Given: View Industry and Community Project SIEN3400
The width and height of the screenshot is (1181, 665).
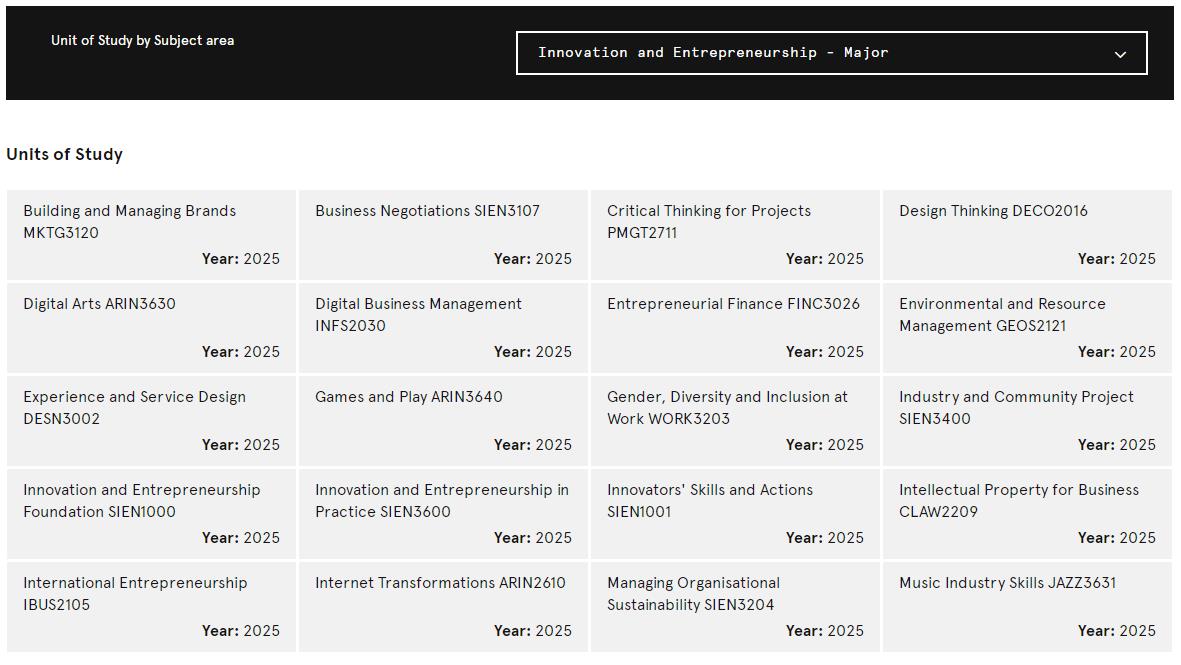Looking at the screenshot, I should (x=1027, y=421).
